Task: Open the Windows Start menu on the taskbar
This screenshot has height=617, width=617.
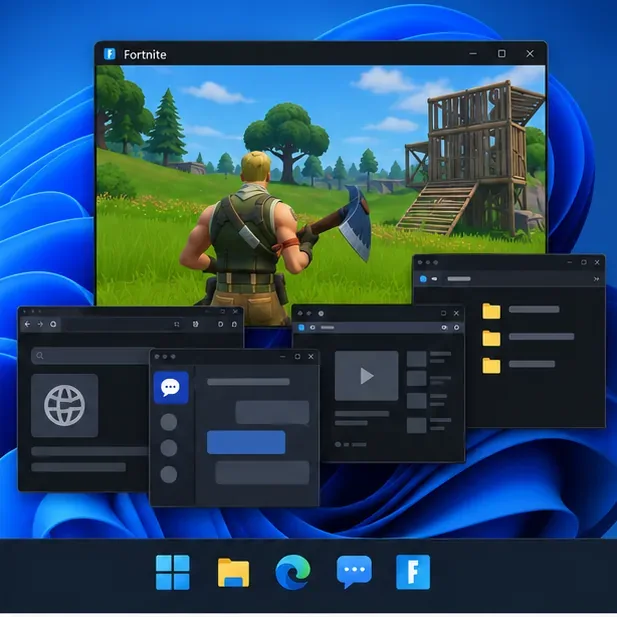Action: (172, 572)
